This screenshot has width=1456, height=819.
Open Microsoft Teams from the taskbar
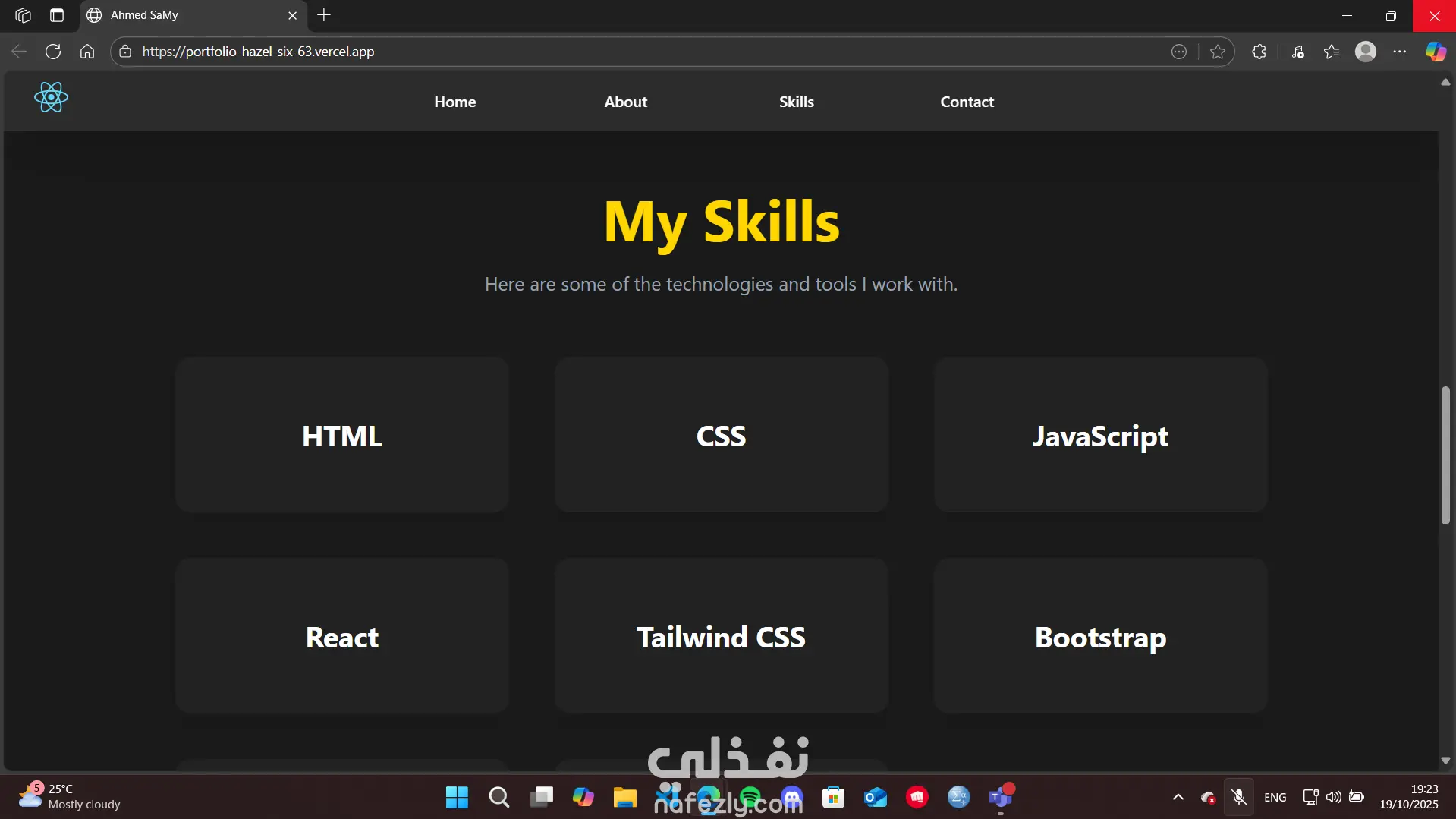pyautogui.click(x=1001, y=797)
